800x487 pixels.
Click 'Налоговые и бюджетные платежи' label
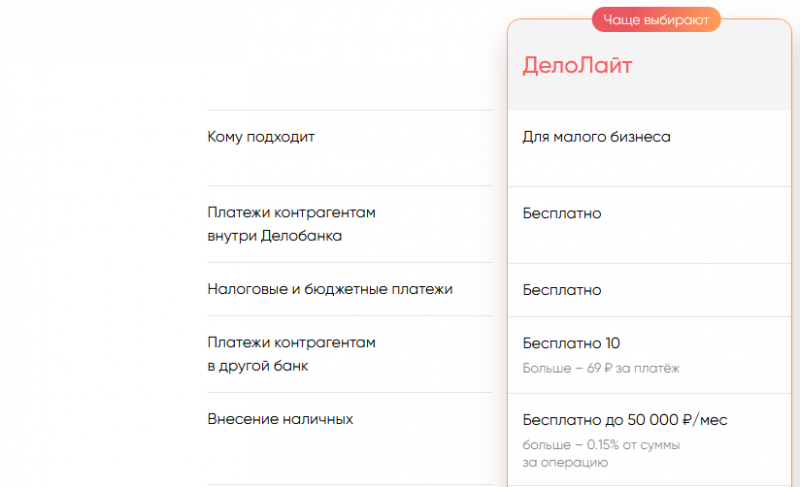330,289
